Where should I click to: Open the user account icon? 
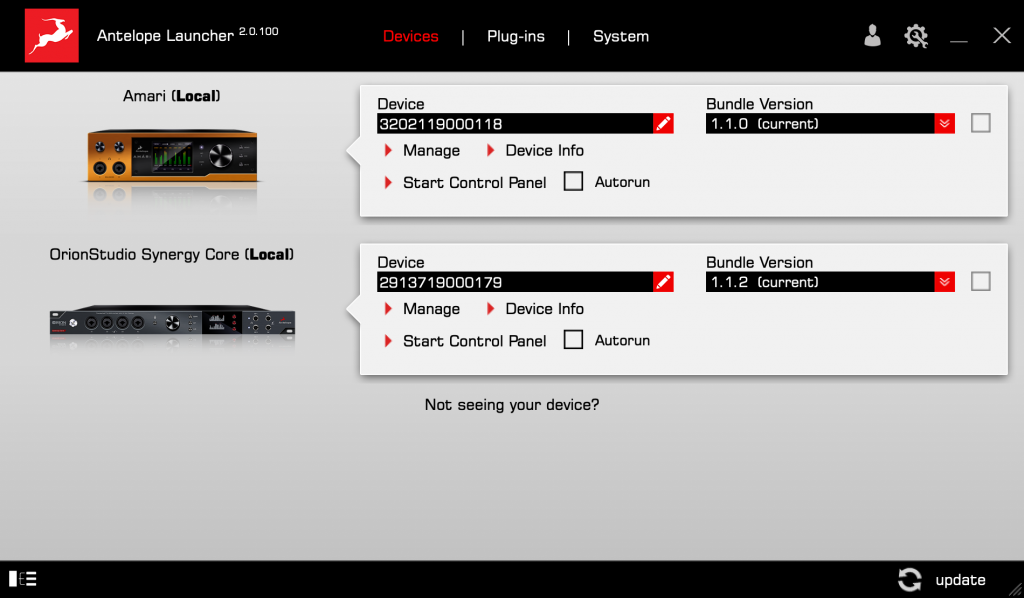click(x=872, y=35)
